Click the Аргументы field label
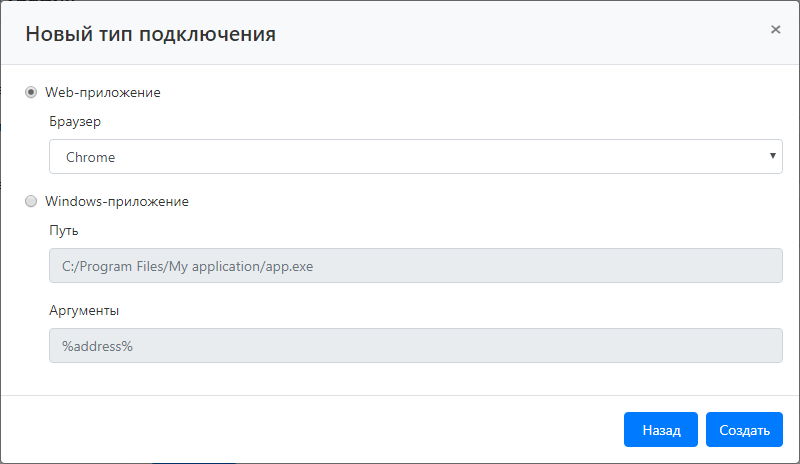Image resolution: width=800 pixels, height=464 pixels. (x=84, y=310)
